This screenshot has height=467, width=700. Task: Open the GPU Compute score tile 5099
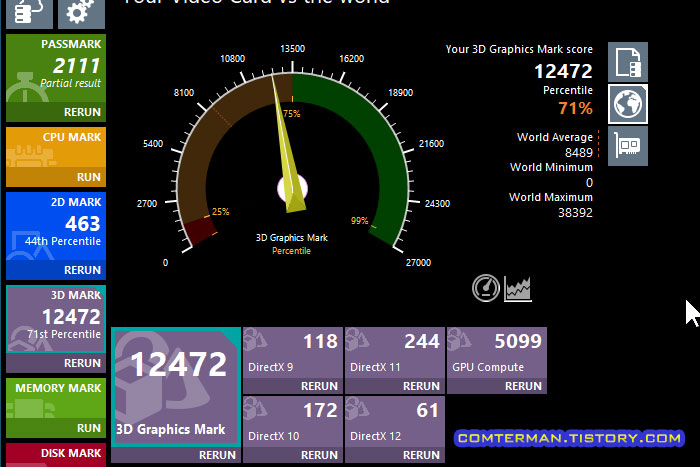(x=497, y=353)
